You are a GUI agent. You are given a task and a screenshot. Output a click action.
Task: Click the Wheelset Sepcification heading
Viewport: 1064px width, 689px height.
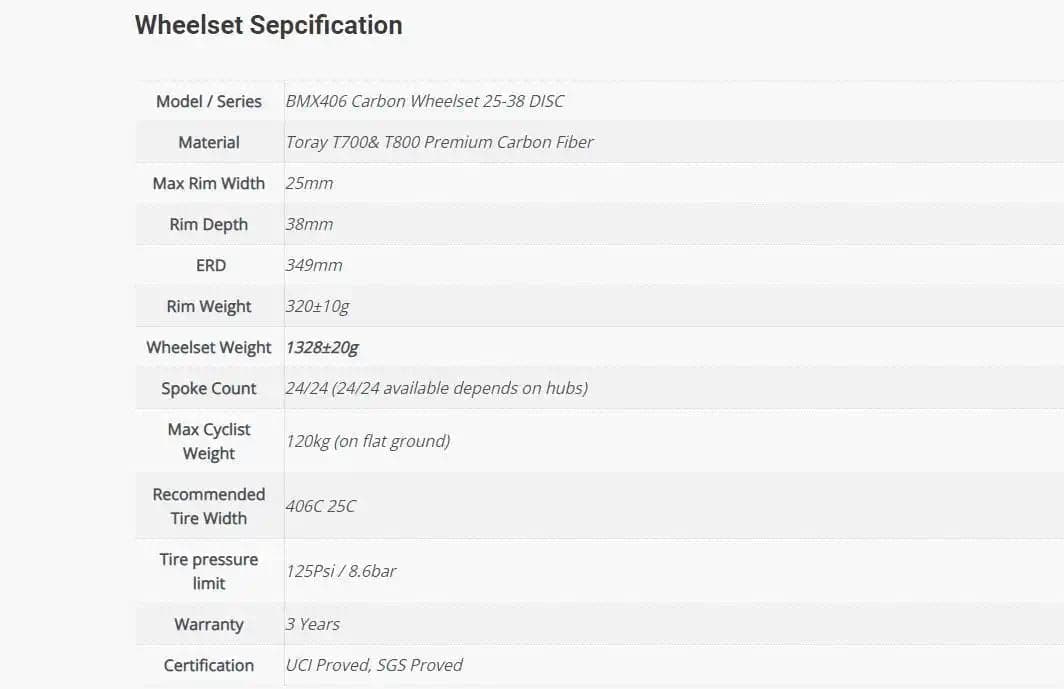click(268, 25)
